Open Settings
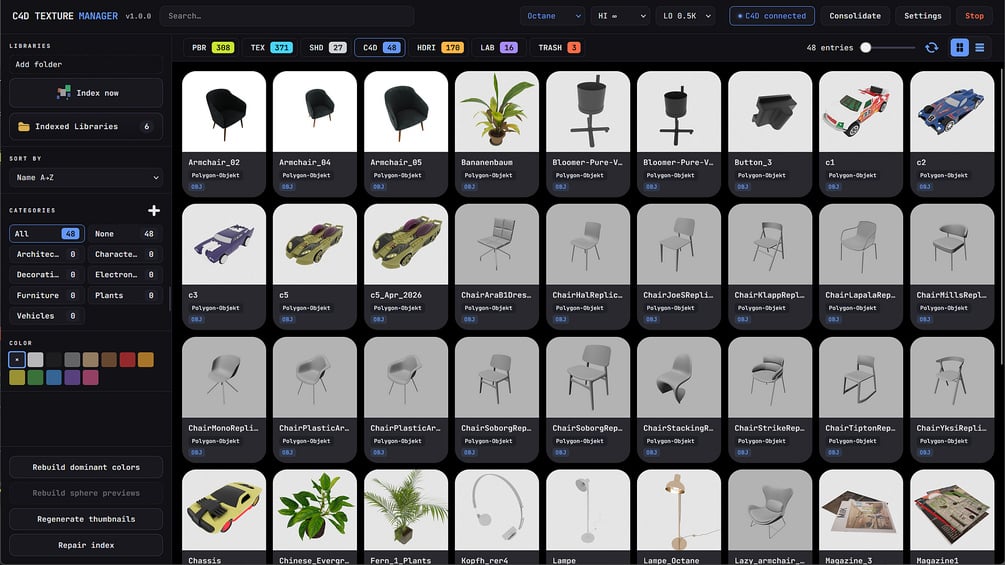The height and width of the screenshot is (565, 1005). coord(922,16)
